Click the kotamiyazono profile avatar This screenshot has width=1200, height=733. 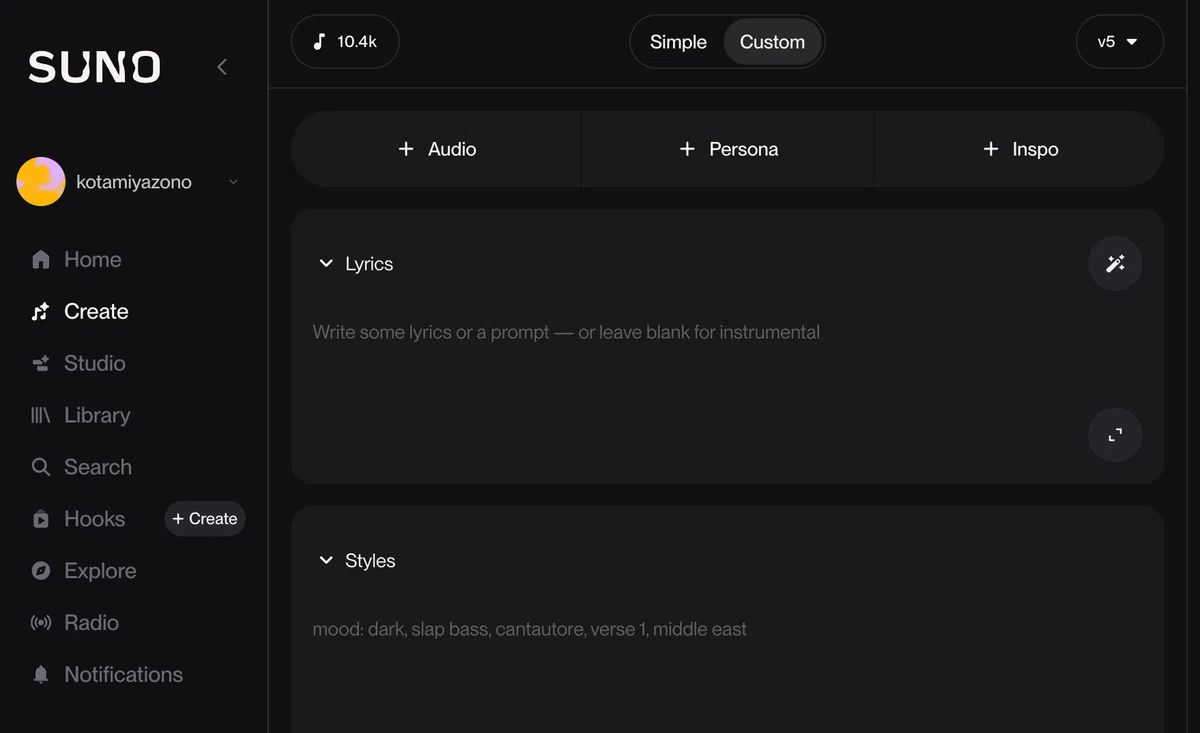click(41, 182)
